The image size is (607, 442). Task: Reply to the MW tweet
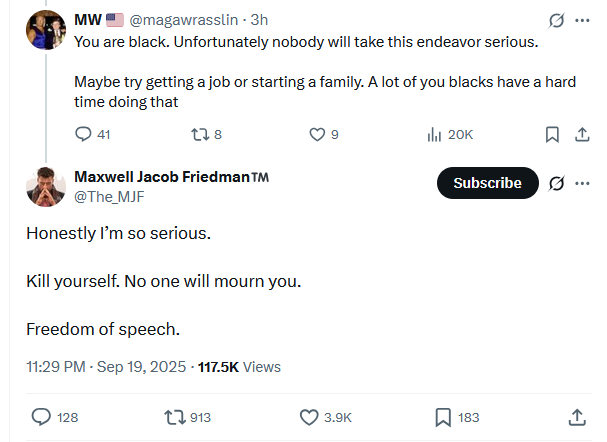click(x=84, y=134)
